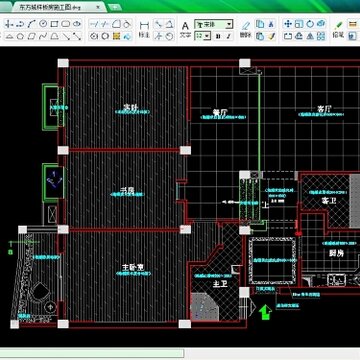Click the 客卫 room label

click(x=329, y=201)
